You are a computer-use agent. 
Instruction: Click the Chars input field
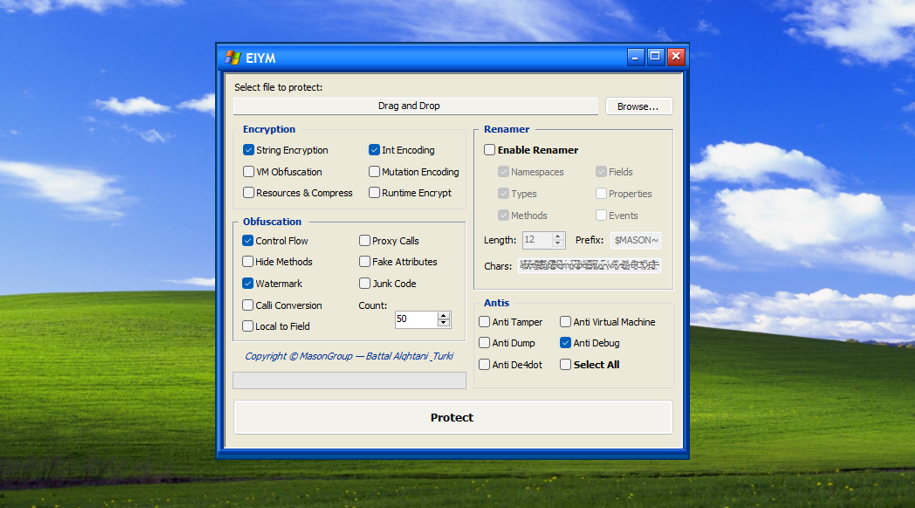coord(589,265)
